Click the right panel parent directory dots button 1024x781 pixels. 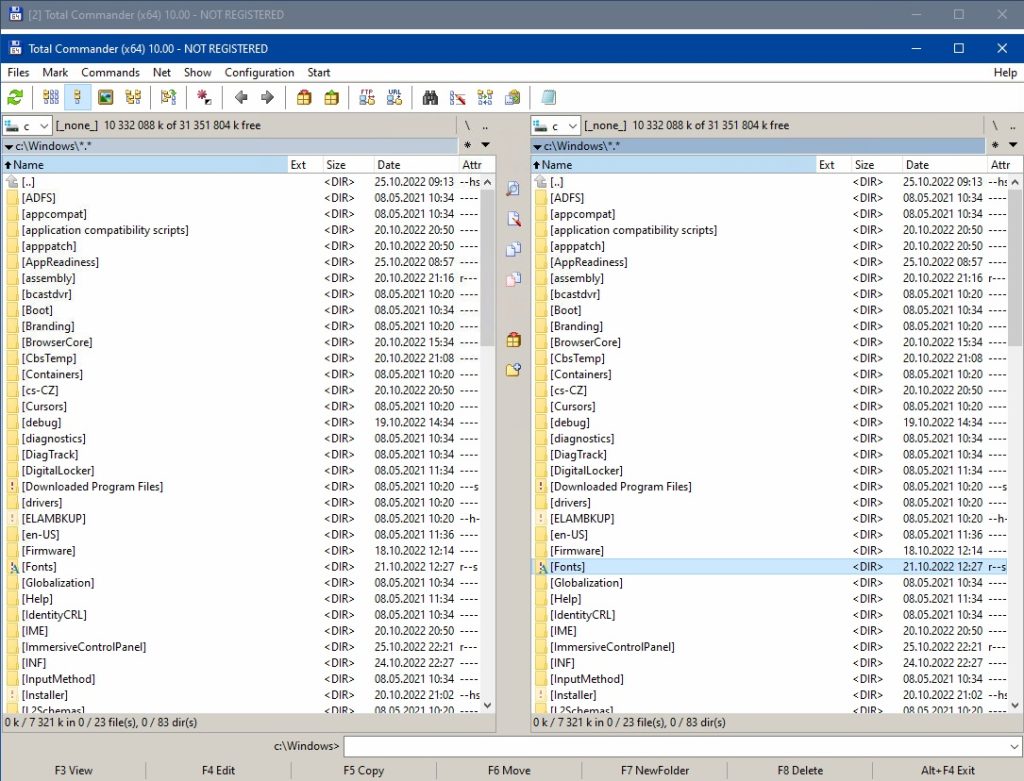pyautogui.click(x=1013, y=125)
